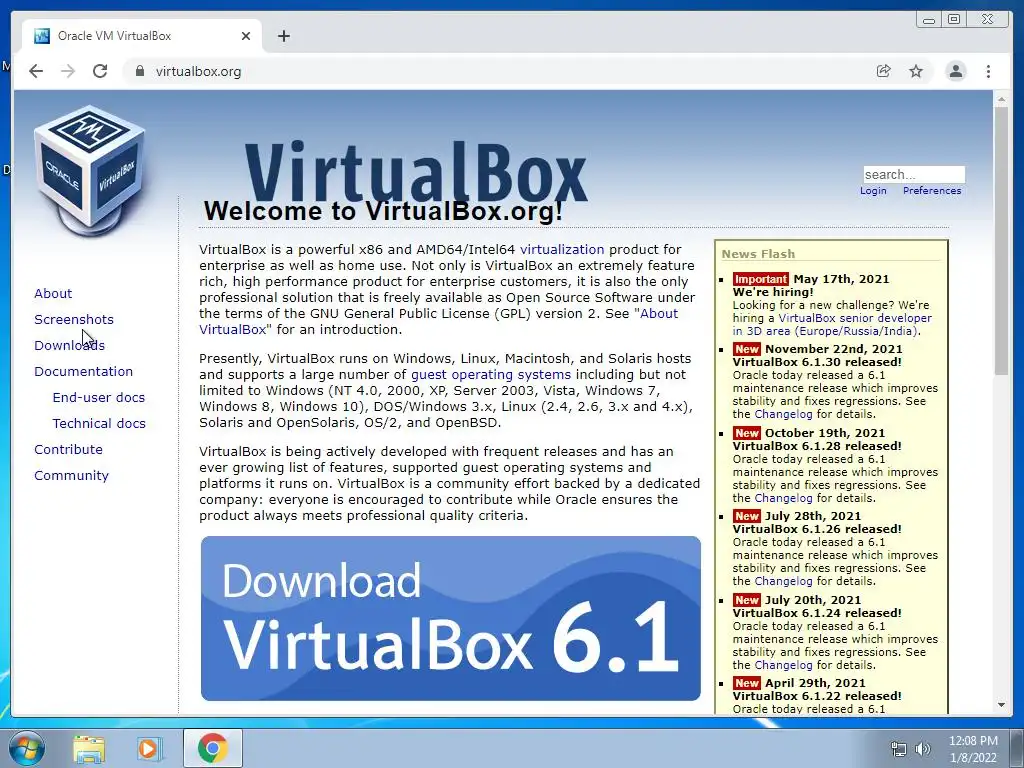1024x768 pixels.
Task: Click the New badge beside November 22nd, 2021
Action: (746, 349)
